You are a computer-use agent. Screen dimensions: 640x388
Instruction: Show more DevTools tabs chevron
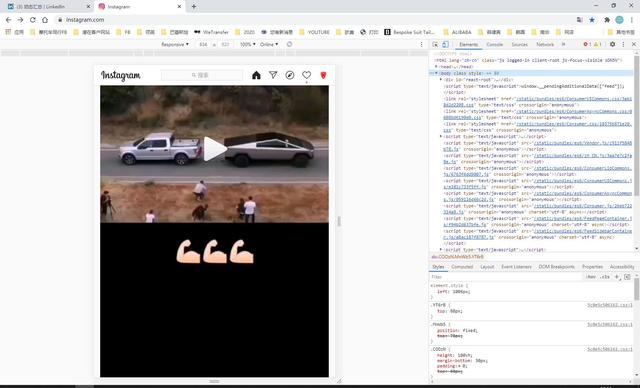coord(564,44)
